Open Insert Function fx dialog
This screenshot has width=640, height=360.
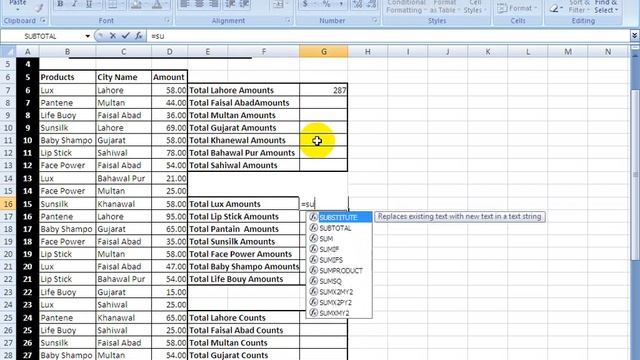(138, 36)
